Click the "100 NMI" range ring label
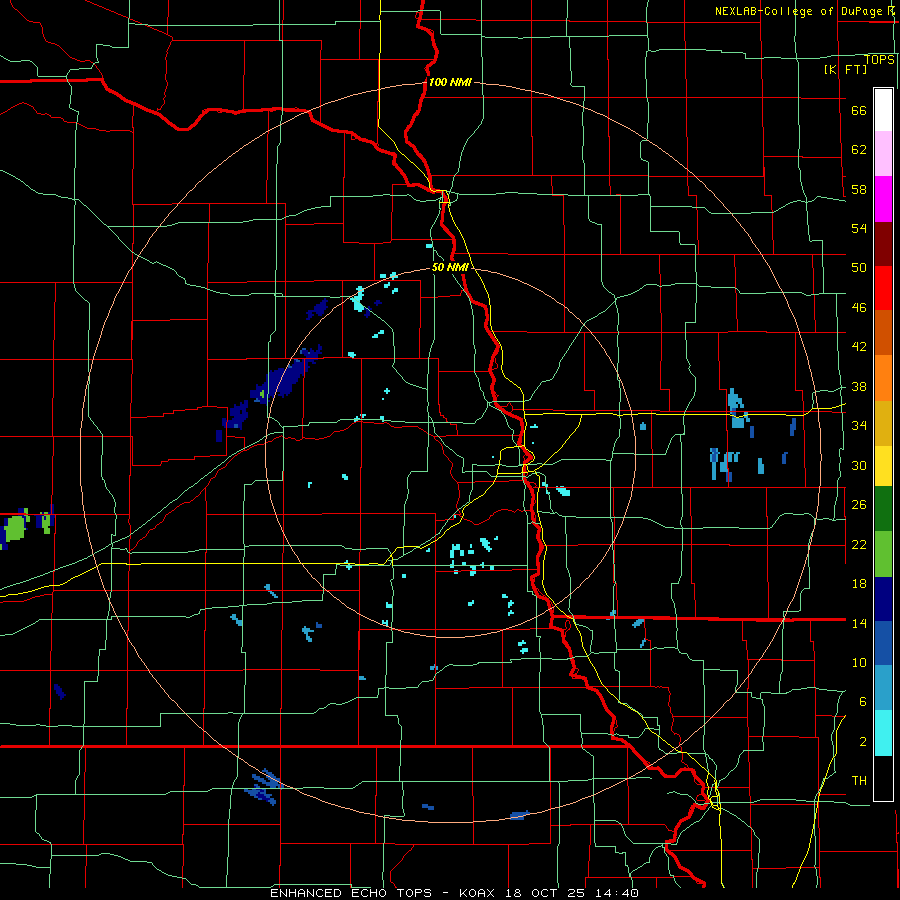Viewport: 900px width, 900px height. click(450, 82)
